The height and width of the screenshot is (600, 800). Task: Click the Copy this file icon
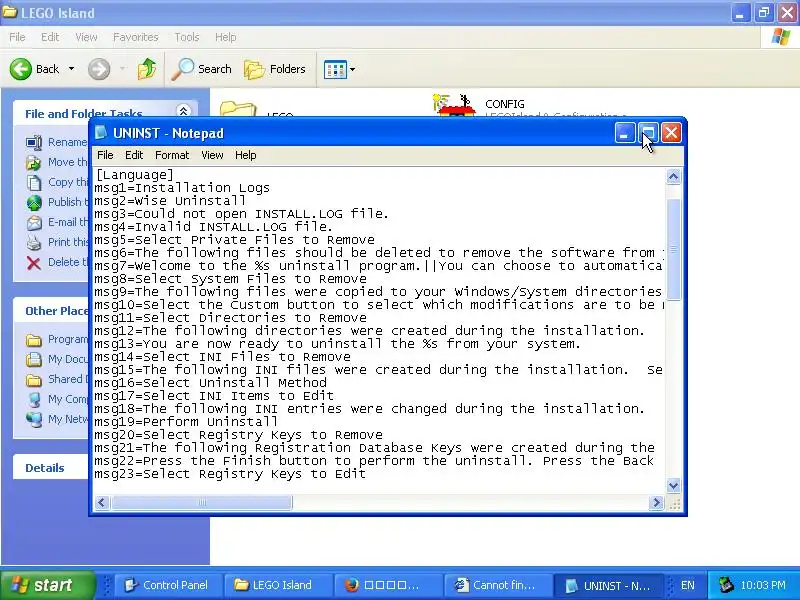coord(34,182)
